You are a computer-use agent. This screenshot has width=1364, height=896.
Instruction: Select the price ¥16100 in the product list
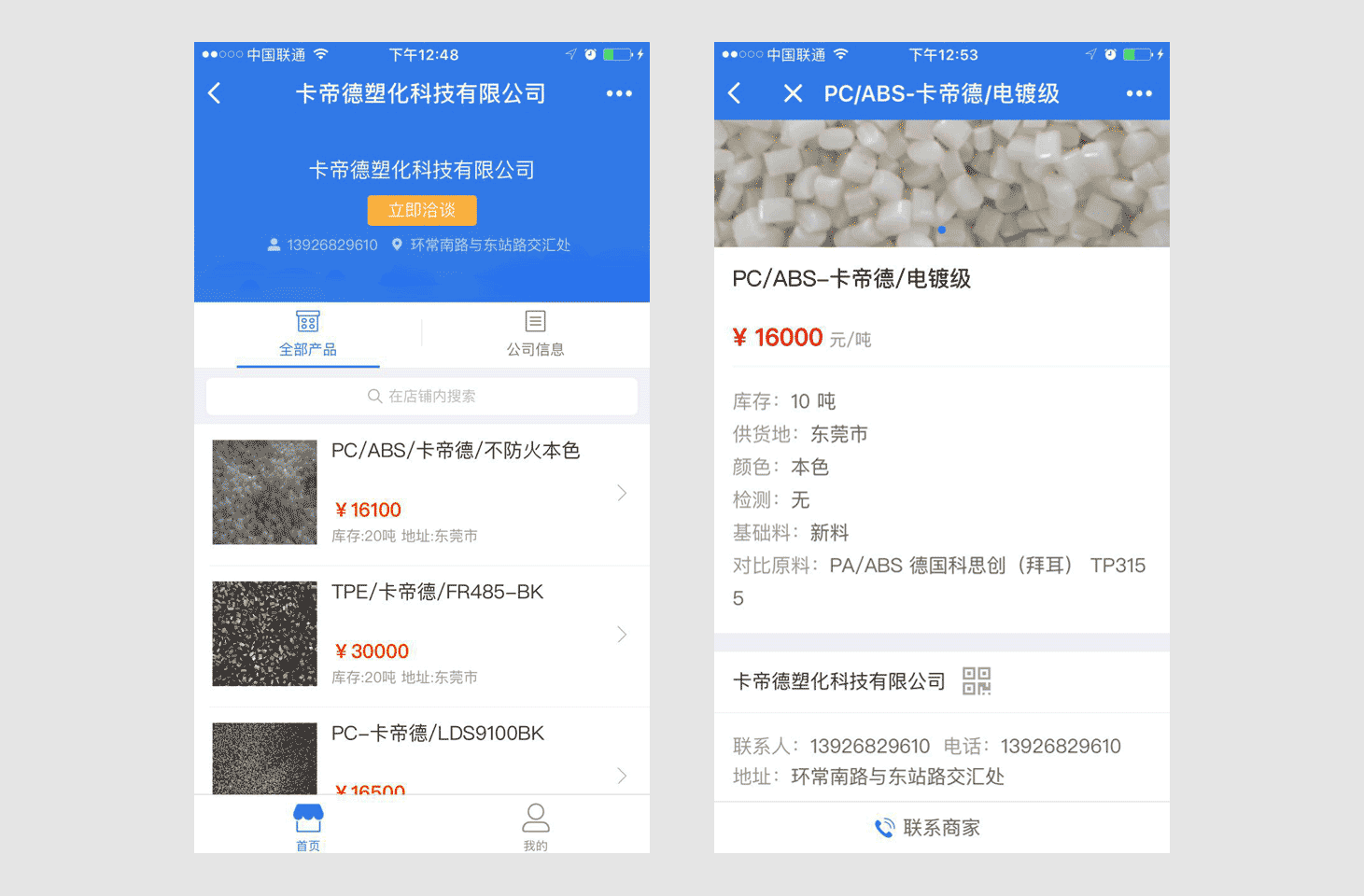(368, 510)
